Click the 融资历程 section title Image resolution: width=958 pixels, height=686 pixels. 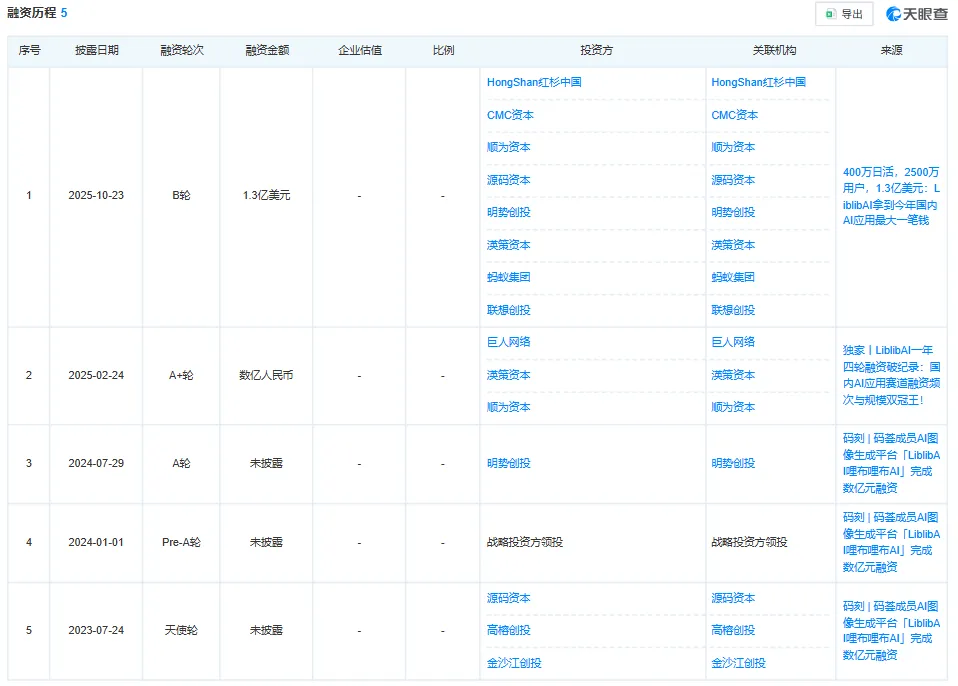[32, 13]
